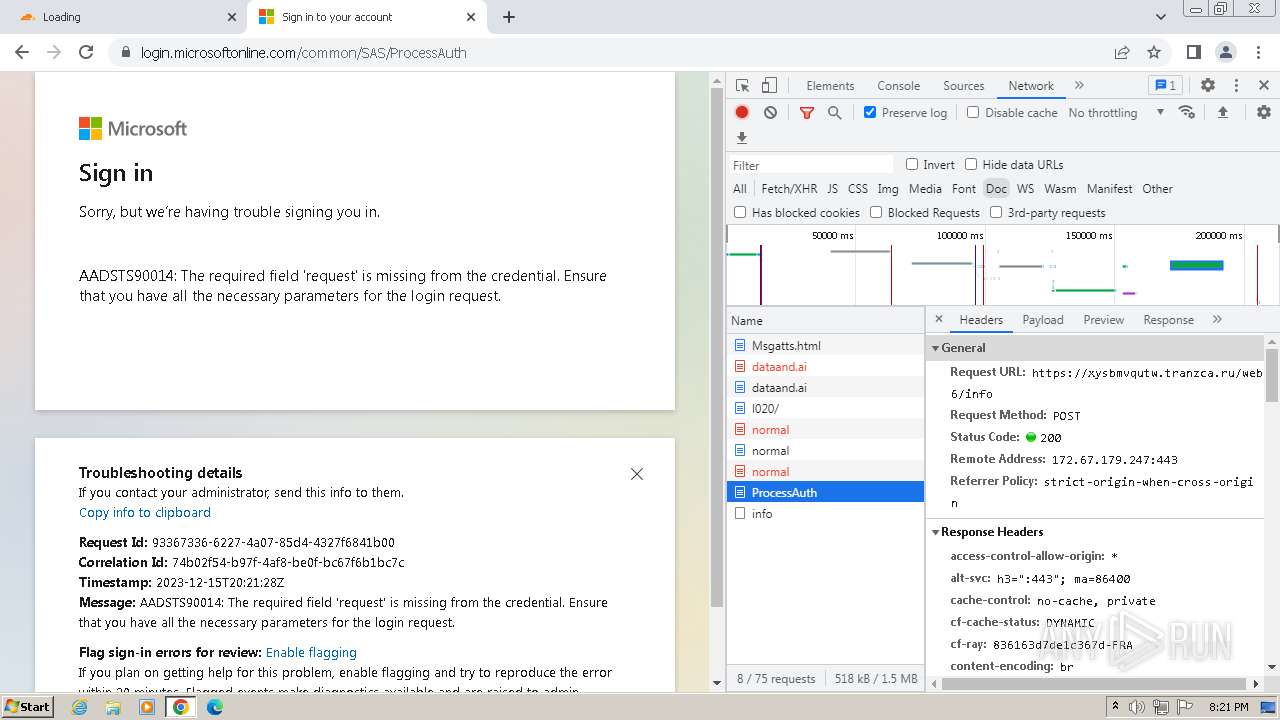Filter requests by JS type
1280x720 pixels.
(x=832, y=188)
